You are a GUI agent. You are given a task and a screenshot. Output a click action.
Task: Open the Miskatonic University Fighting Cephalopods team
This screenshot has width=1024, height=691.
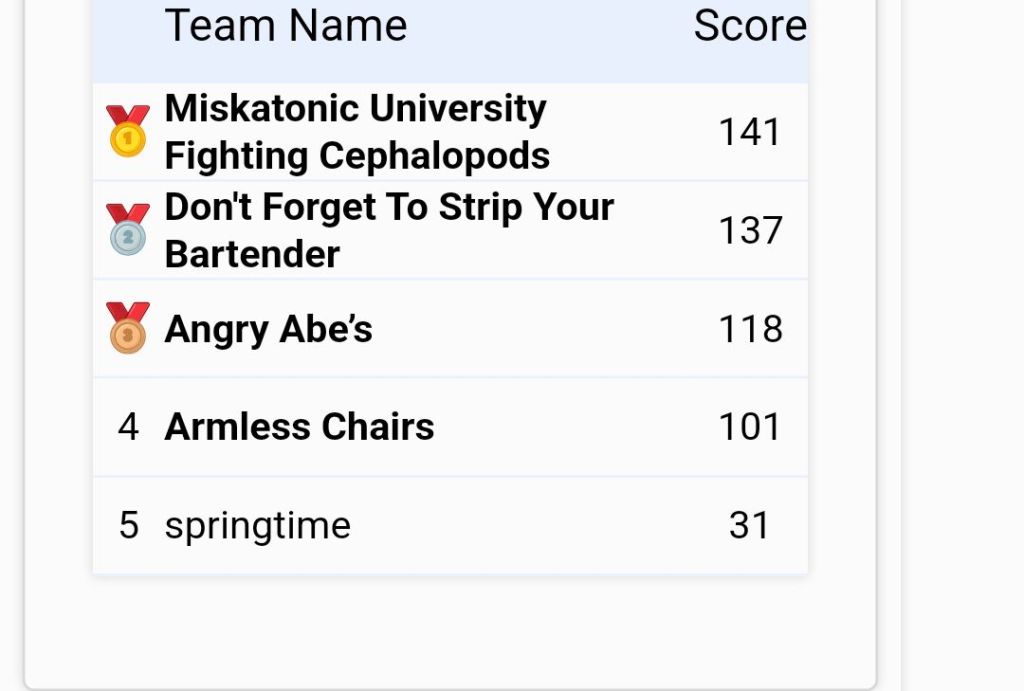[357, 132]
